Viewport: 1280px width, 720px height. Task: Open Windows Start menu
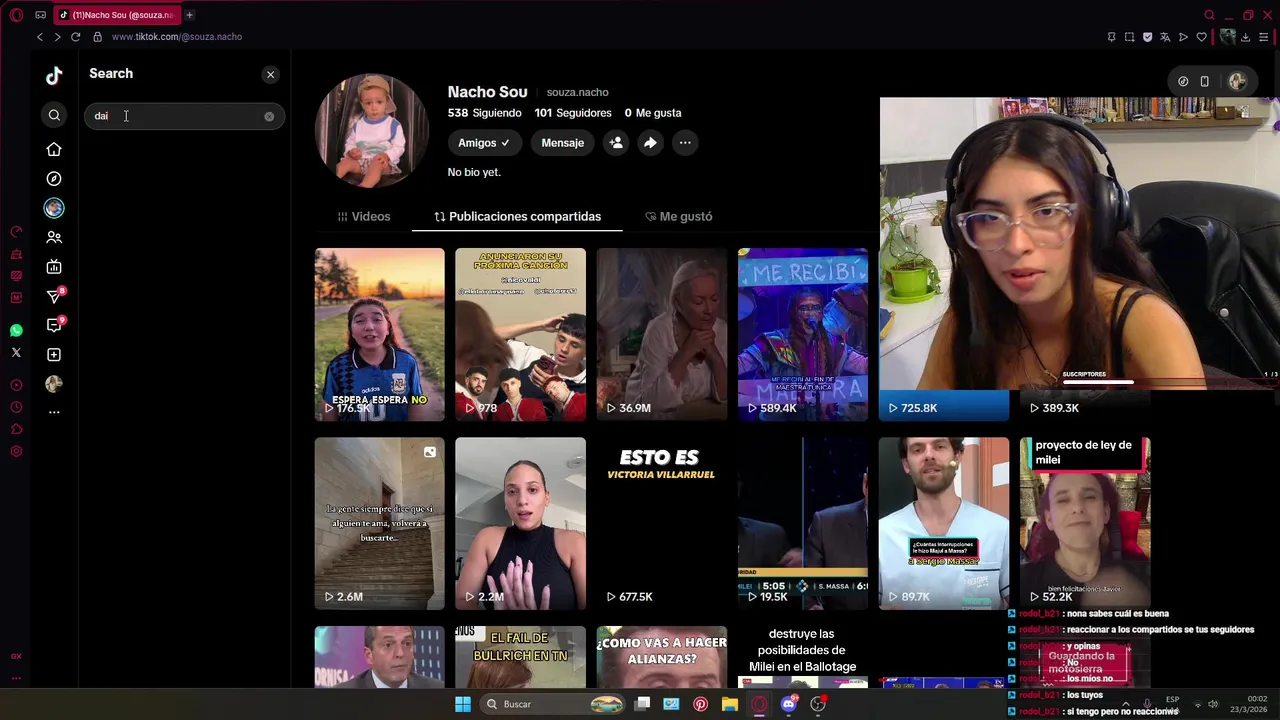462,704
